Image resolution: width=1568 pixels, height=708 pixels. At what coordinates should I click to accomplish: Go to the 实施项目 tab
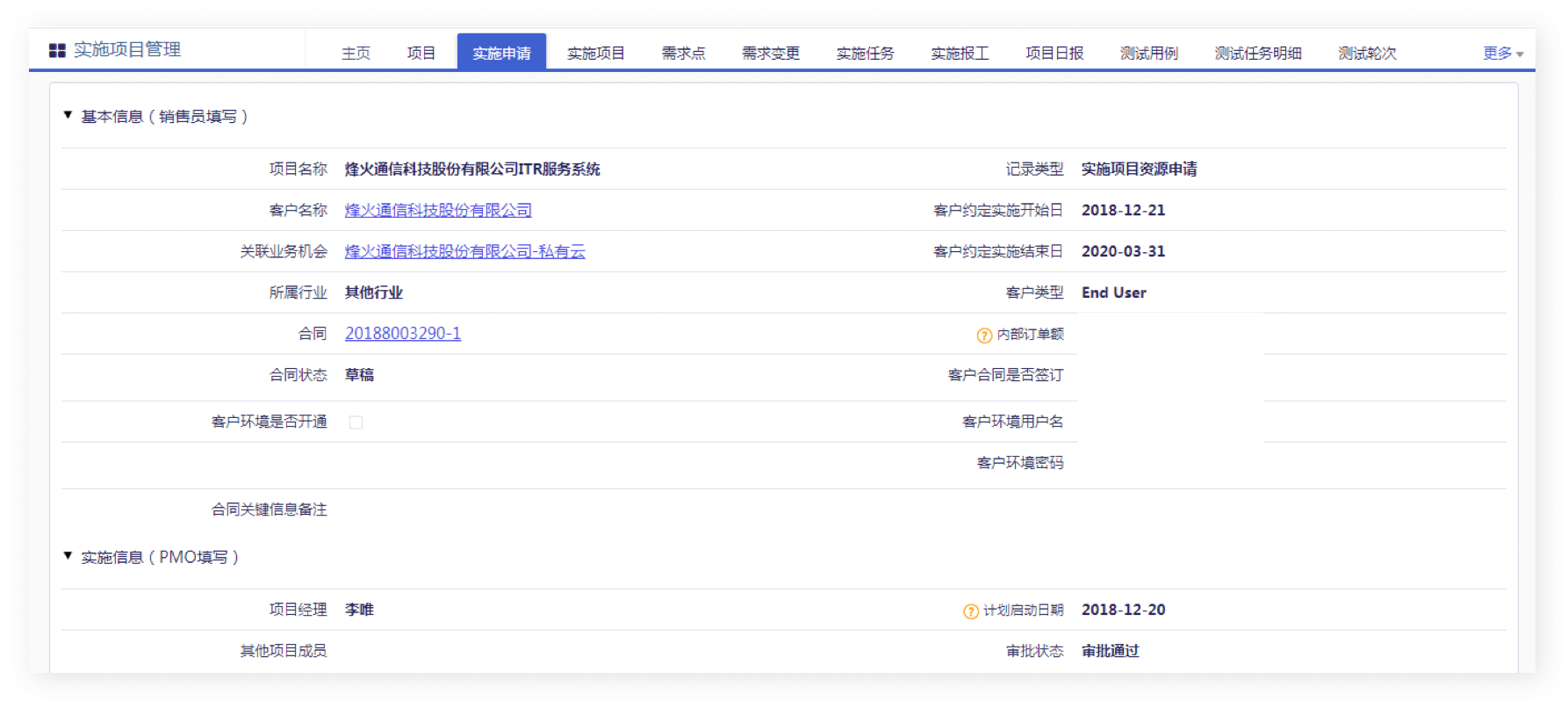[595, 53]
